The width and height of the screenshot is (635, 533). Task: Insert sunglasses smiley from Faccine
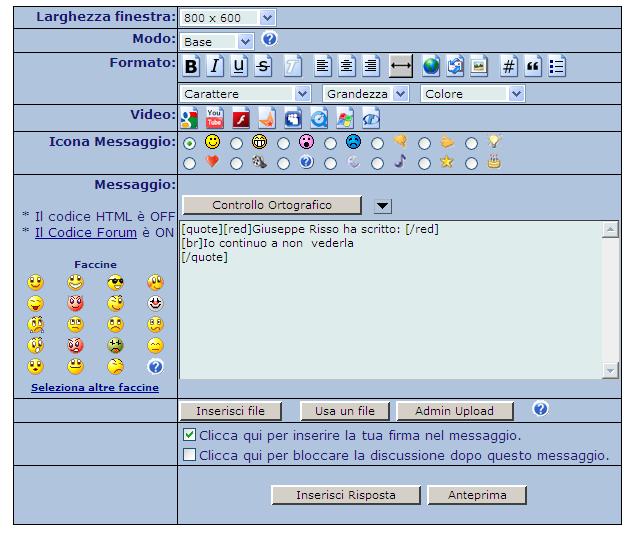(x=115, y=282)
